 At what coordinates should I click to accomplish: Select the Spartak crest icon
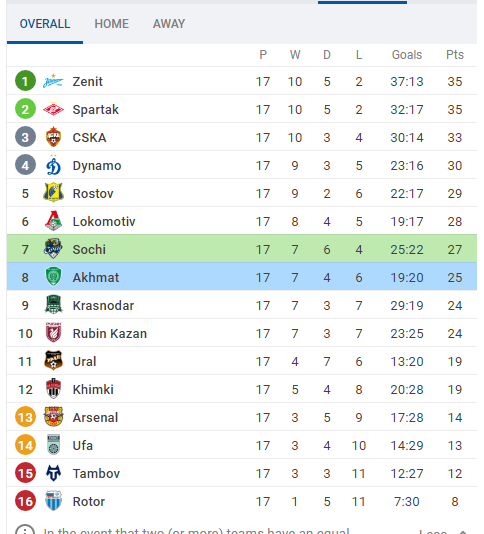(53, 109)
